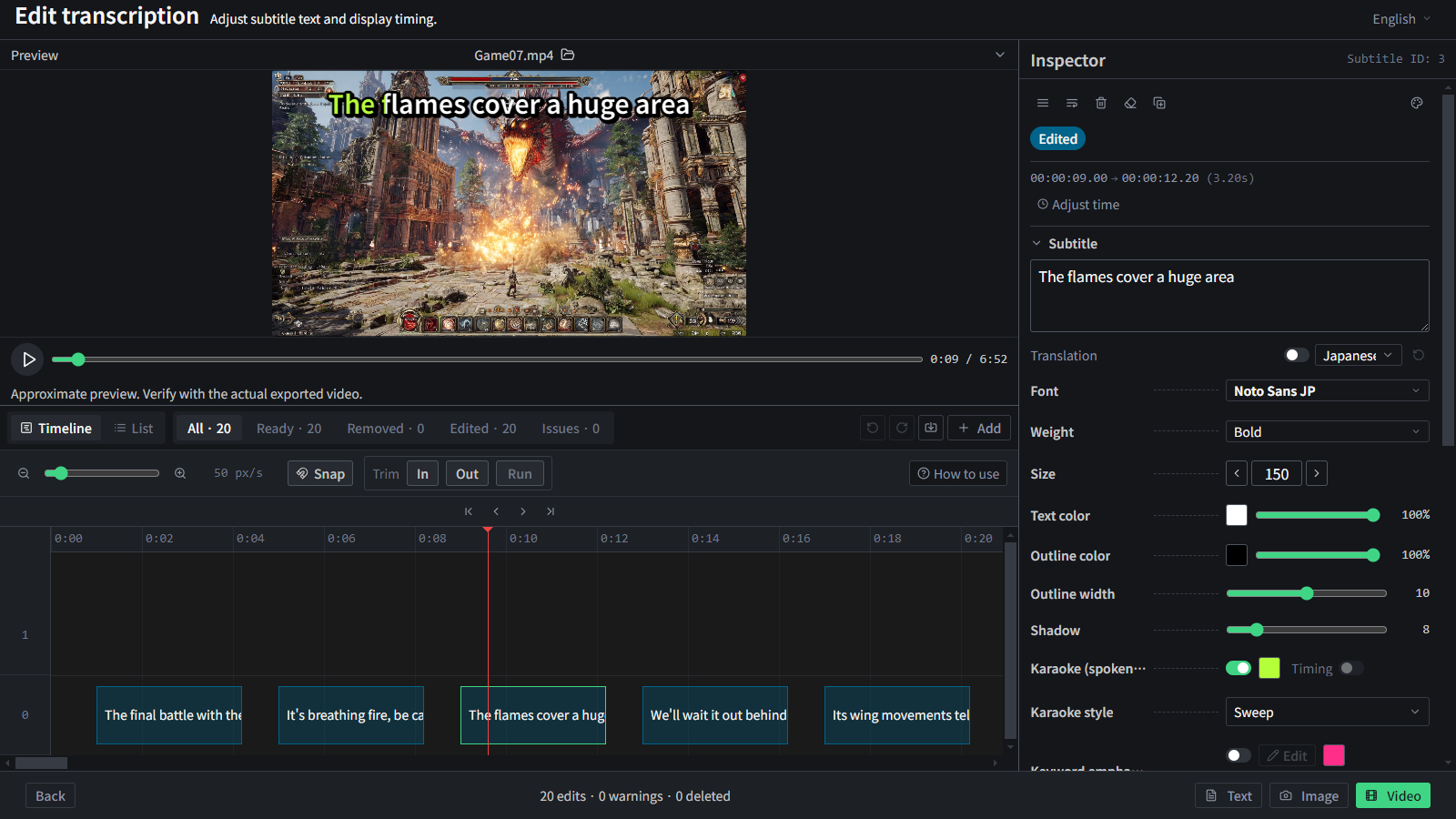Image resolution: width=1456 pixels, height=819 pixels.
Task: Increase font size with right arrow
Action: [x=1317, y=473]
